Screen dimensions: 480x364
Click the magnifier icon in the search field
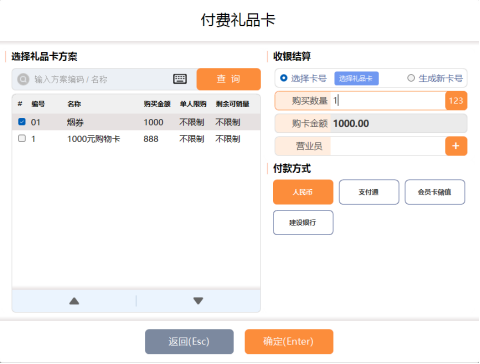[x=23, y=79]
